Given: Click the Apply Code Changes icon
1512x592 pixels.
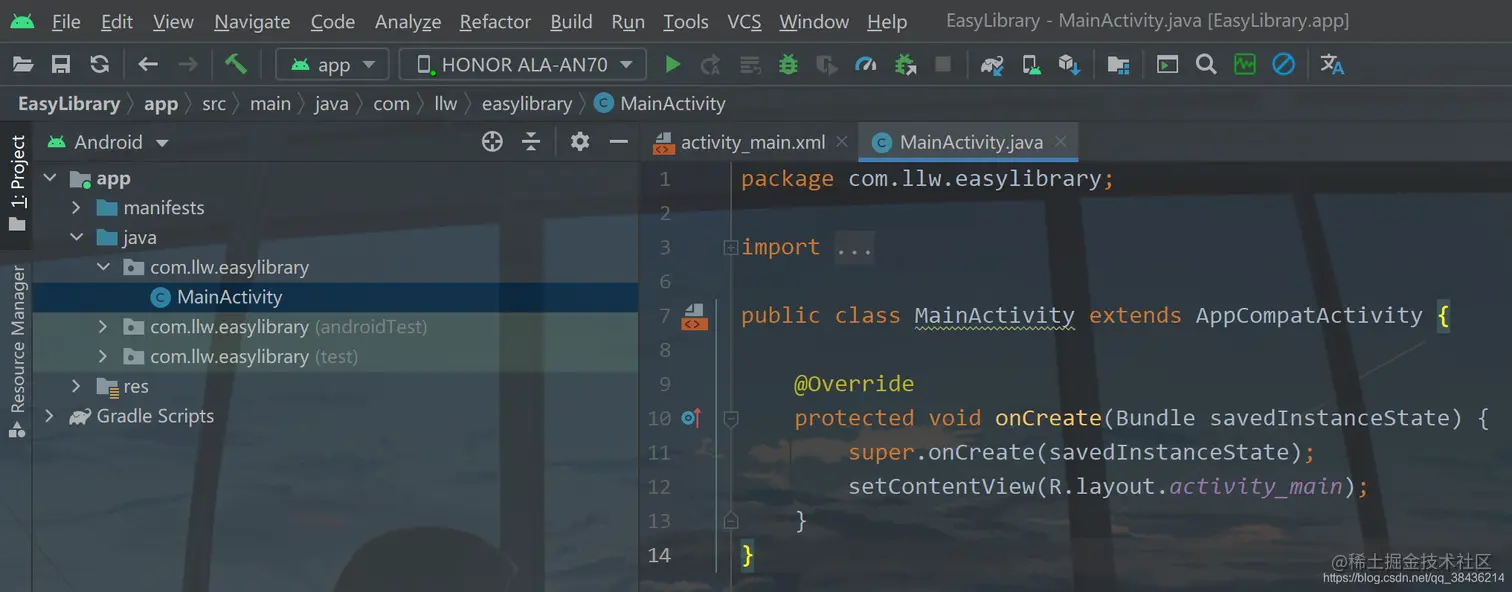Looking at the screenshot, I should 750,65.
